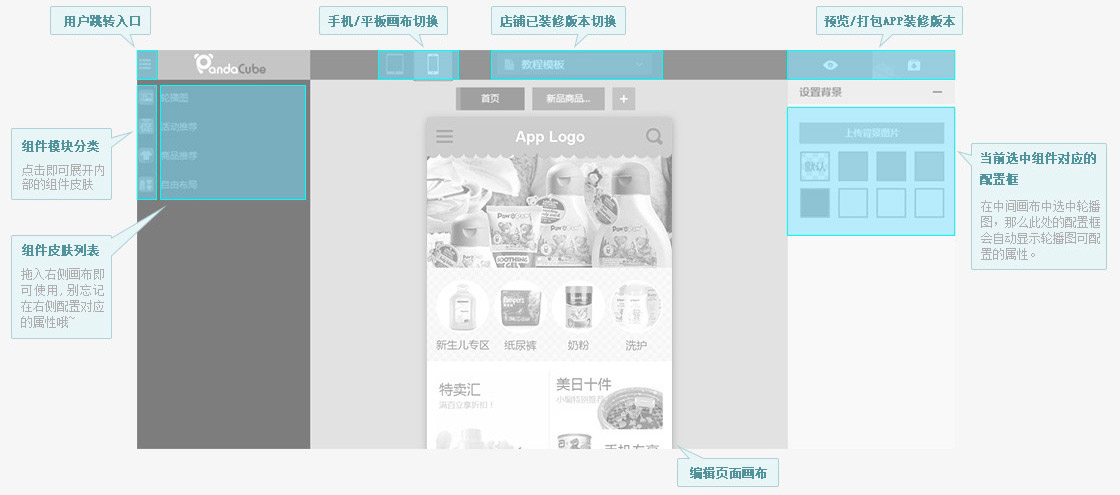Select the 轮播图 category icon in sidebar
Screen dimensions: 1120x495
click(x=146, y=98)
